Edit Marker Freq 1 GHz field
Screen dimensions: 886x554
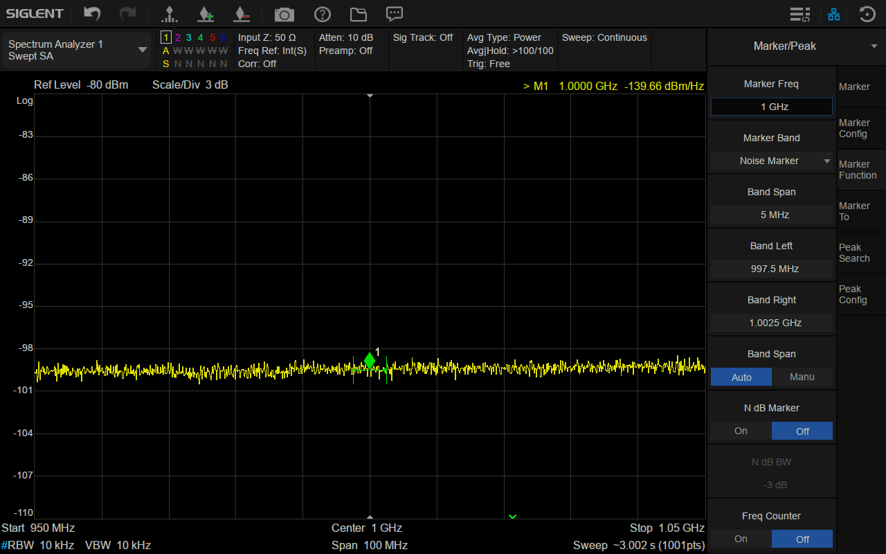pos(771,107)
